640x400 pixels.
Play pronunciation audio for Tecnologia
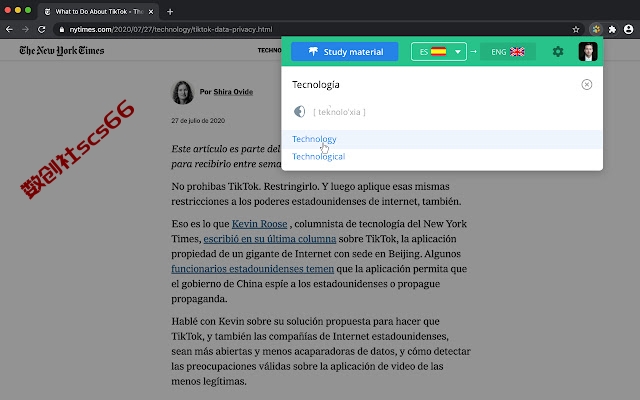click(300, 111)
